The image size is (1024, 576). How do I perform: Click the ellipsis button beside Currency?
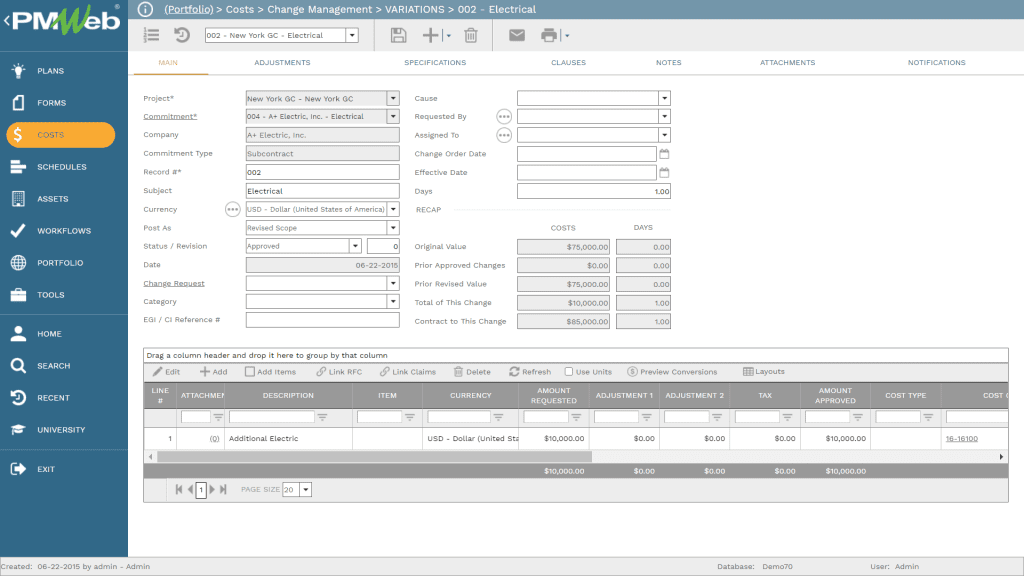point(232,210)
